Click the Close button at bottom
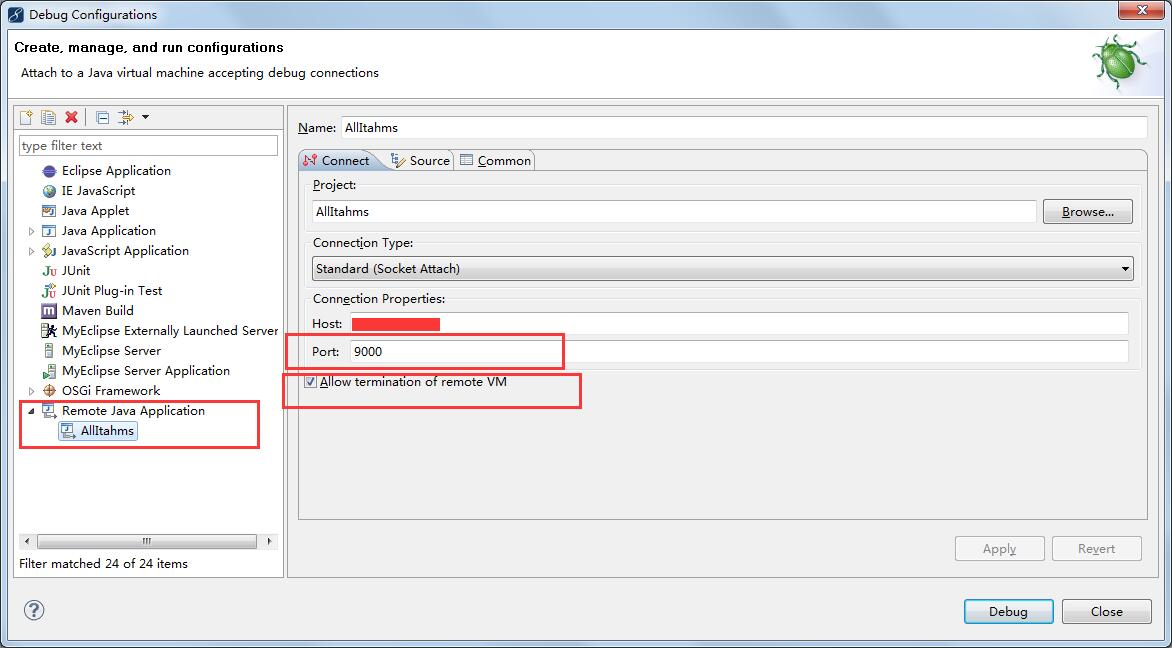1172x648 pixels. point(1106,611)
